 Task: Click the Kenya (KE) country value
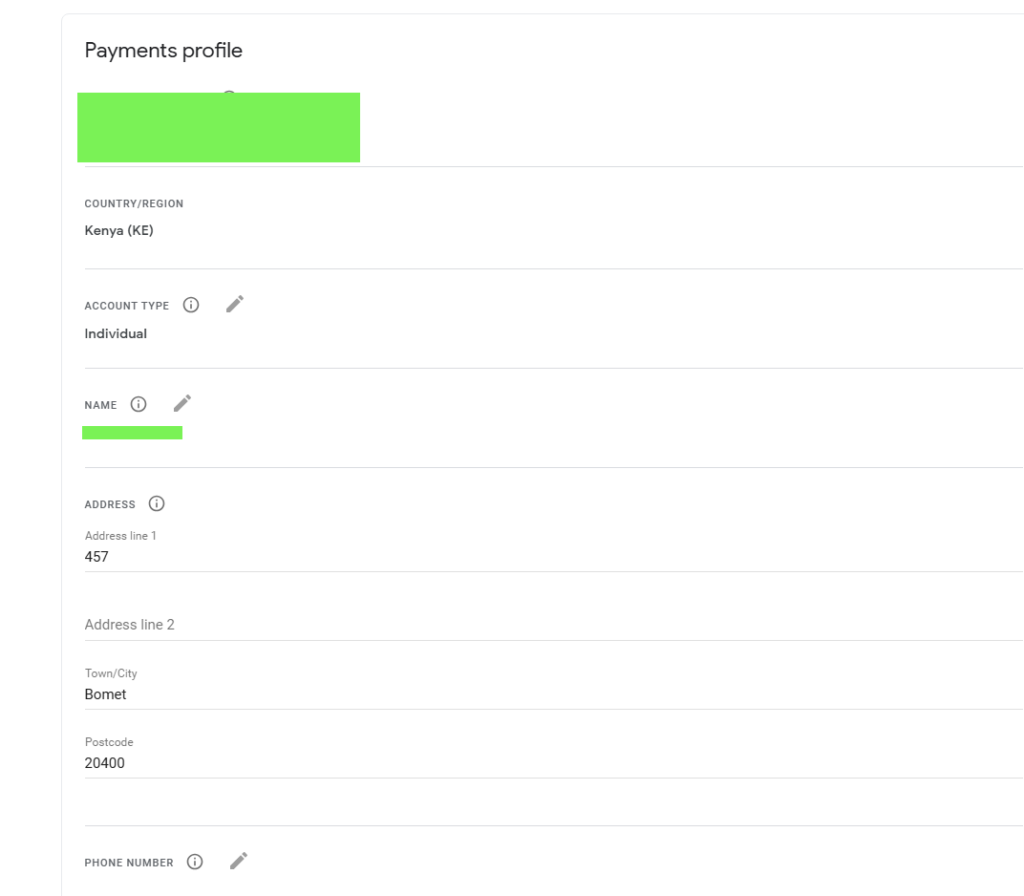119,230
